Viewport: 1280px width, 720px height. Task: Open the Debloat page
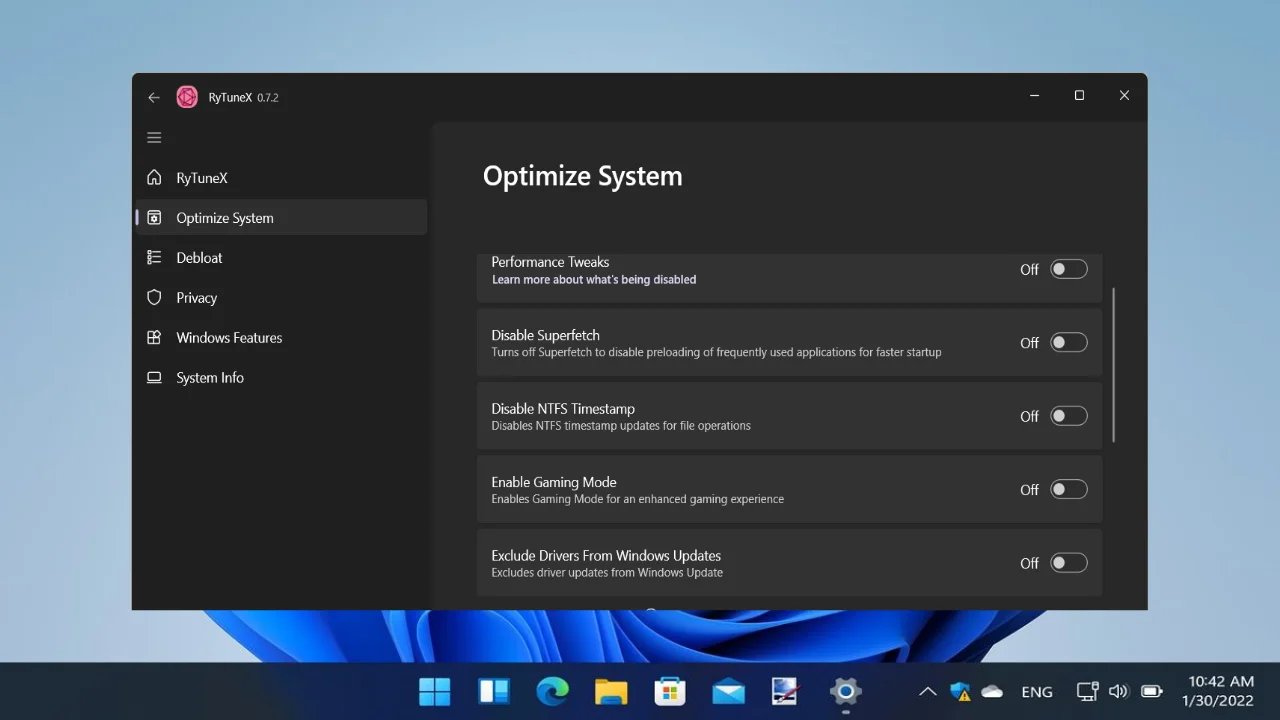(x=281, y=258)
